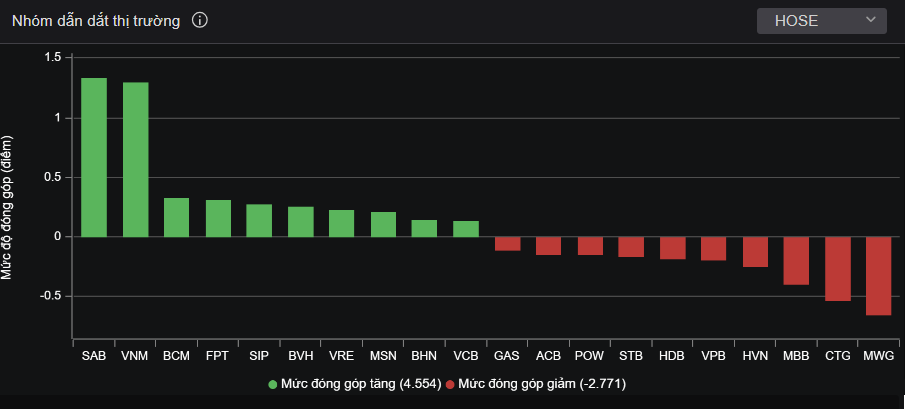Click the FPT bar in chart
Image resolution: width=905 pixels, height=409 pixels.
coord(218,218)
